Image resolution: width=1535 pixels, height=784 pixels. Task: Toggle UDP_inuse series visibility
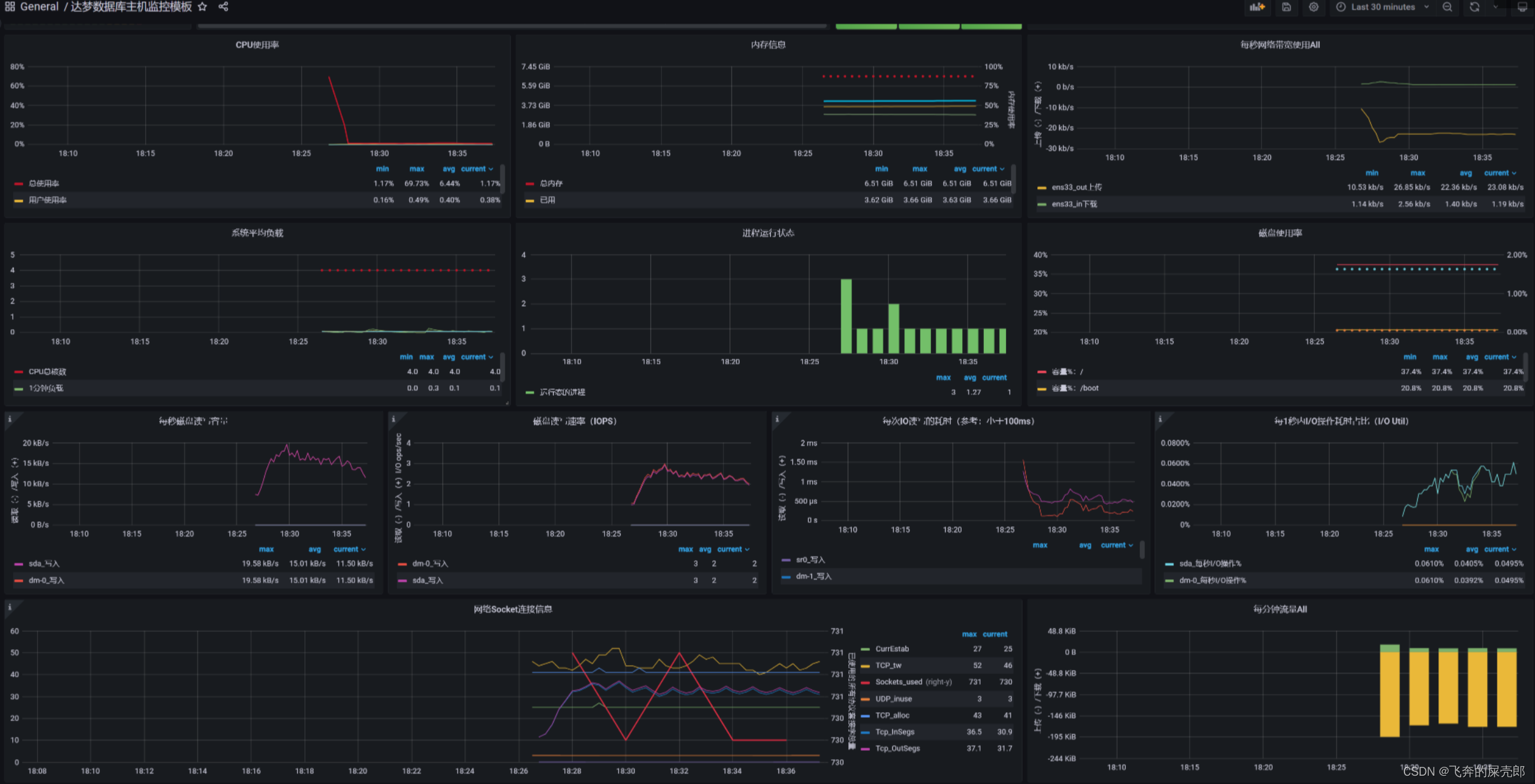coord(894,699)
